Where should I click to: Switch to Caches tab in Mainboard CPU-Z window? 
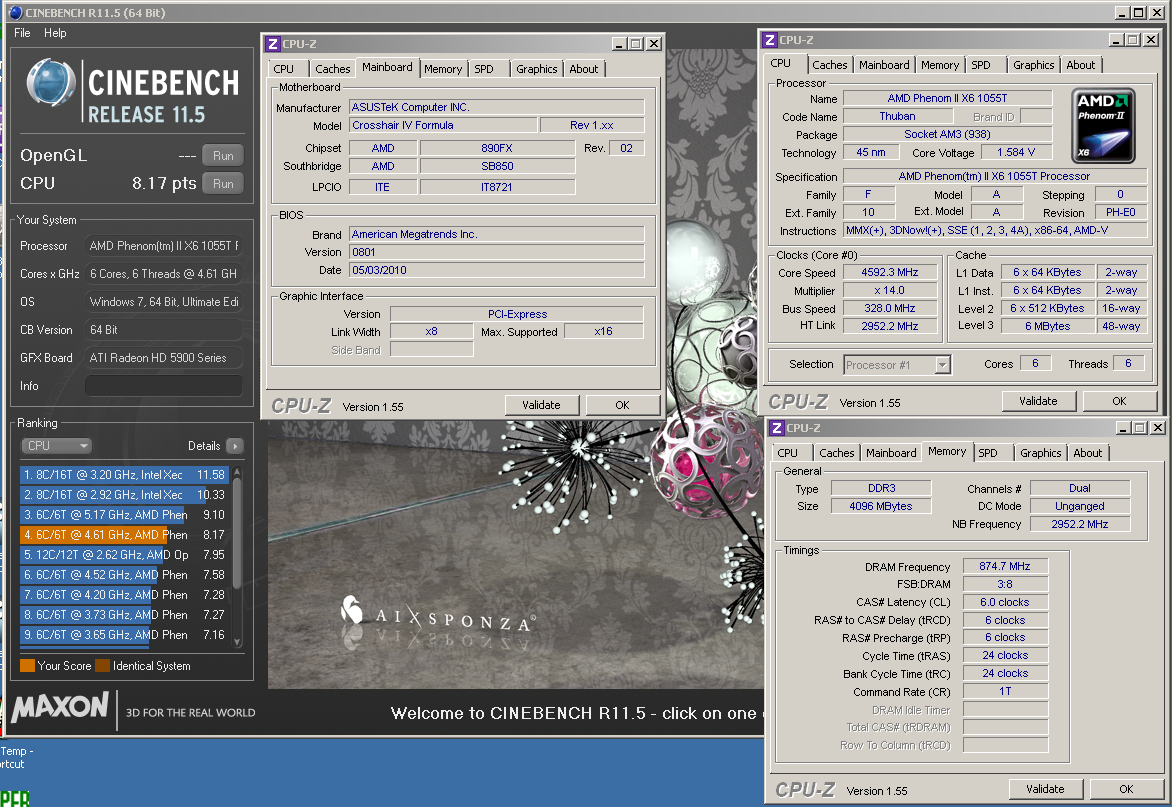pyautogui.click(x=333, y=69)
